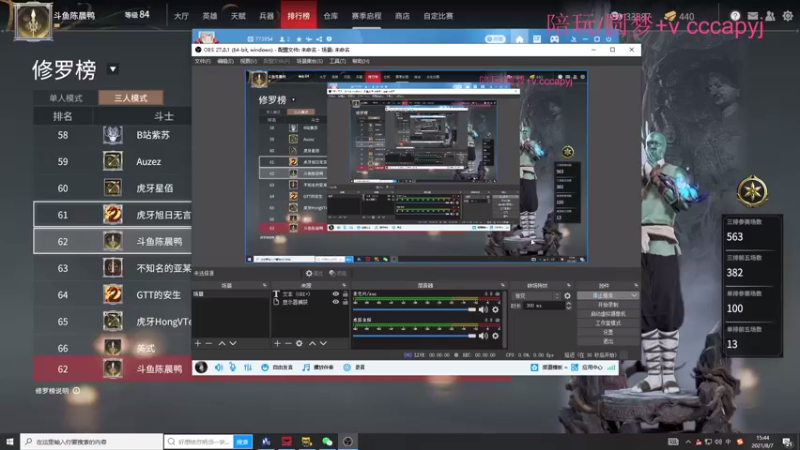Remove source with minus icon in sources panel
The width and height of the screenshot is (800, 450).
coord(288,343)
